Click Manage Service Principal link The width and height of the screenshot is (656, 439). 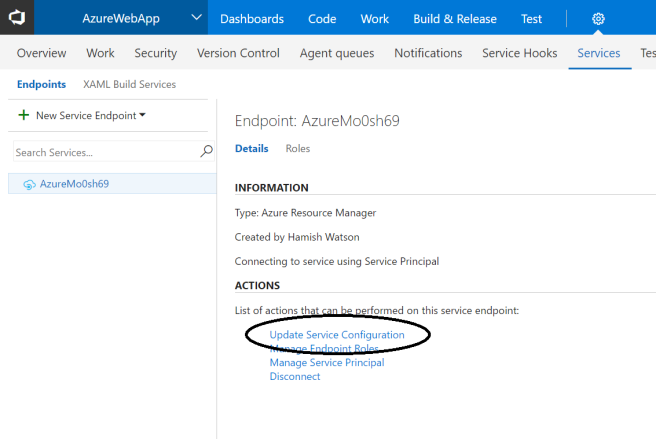tap(326, 363)
